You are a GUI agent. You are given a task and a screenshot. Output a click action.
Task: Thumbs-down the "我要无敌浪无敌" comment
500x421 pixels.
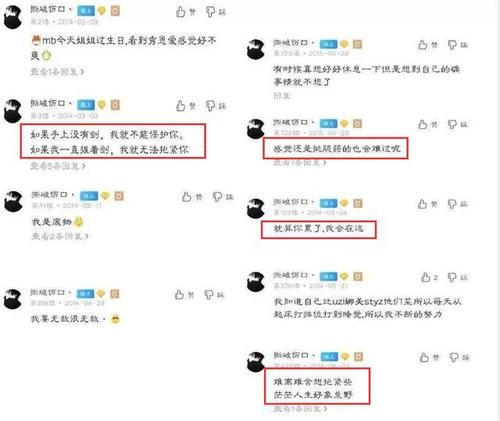point(214,295)
